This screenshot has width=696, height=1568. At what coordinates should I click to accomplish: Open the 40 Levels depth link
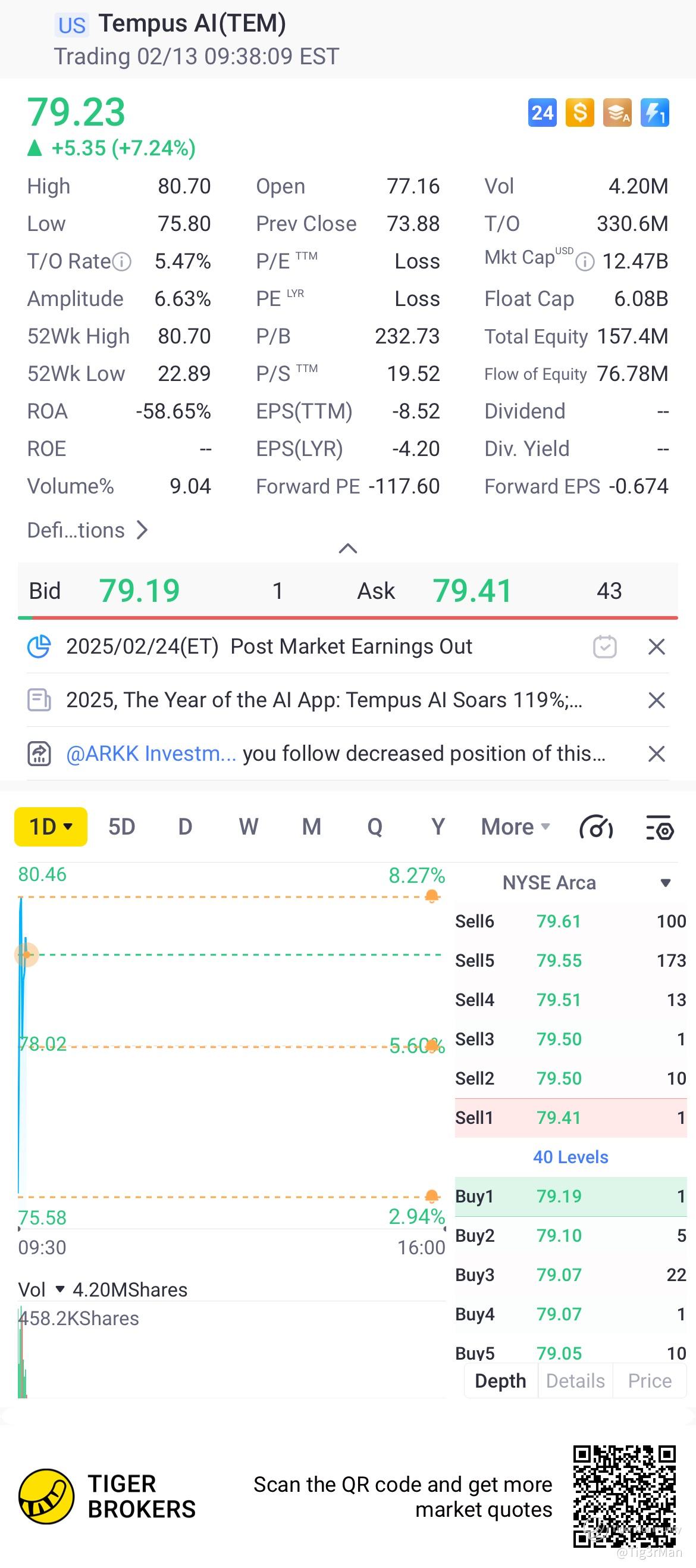pyautogui.click(x=570, y=1157)
